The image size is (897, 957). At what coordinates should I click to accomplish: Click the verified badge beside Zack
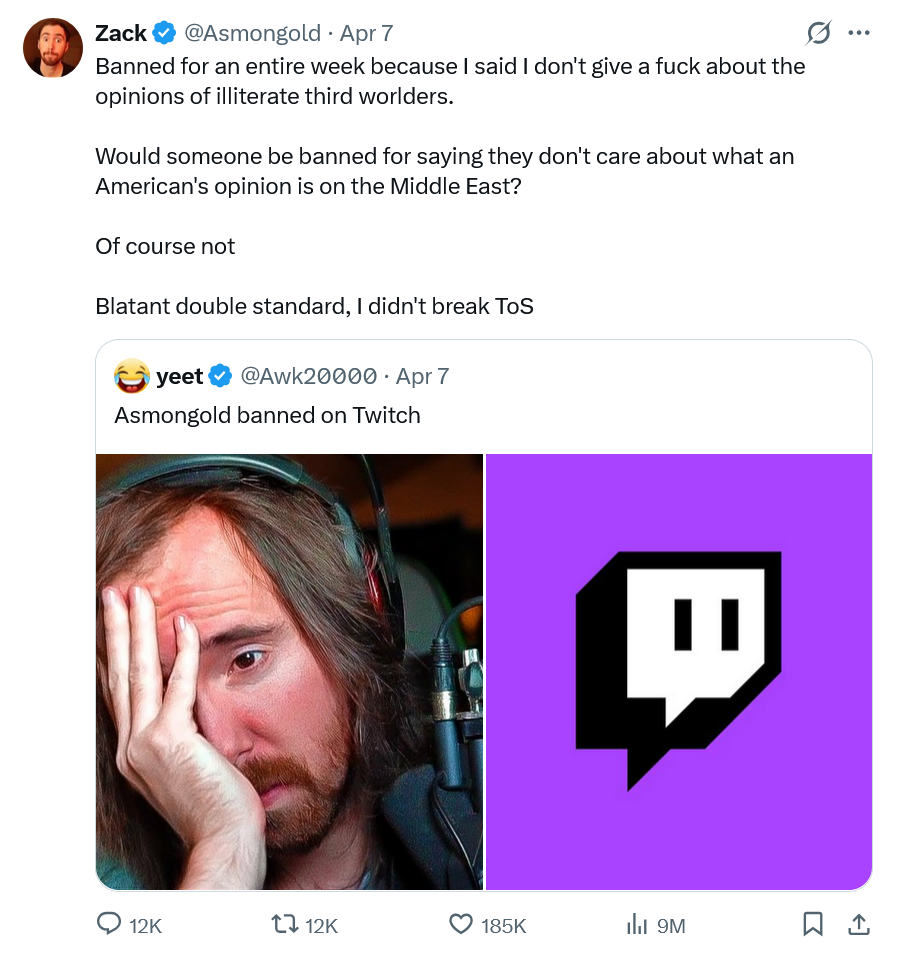coord(164,33)
